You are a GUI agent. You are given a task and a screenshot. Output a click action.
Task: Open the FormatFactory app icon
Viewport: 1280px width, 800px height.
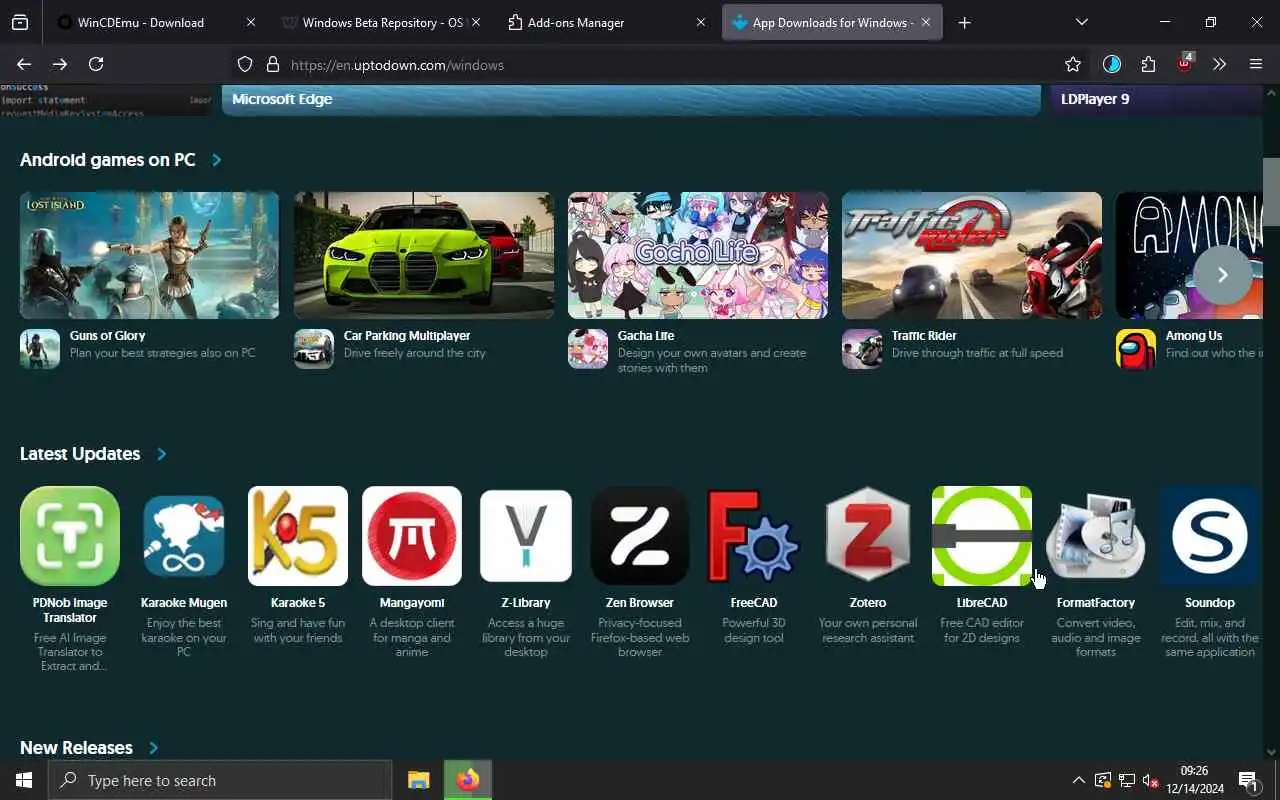click(1096, 536)
